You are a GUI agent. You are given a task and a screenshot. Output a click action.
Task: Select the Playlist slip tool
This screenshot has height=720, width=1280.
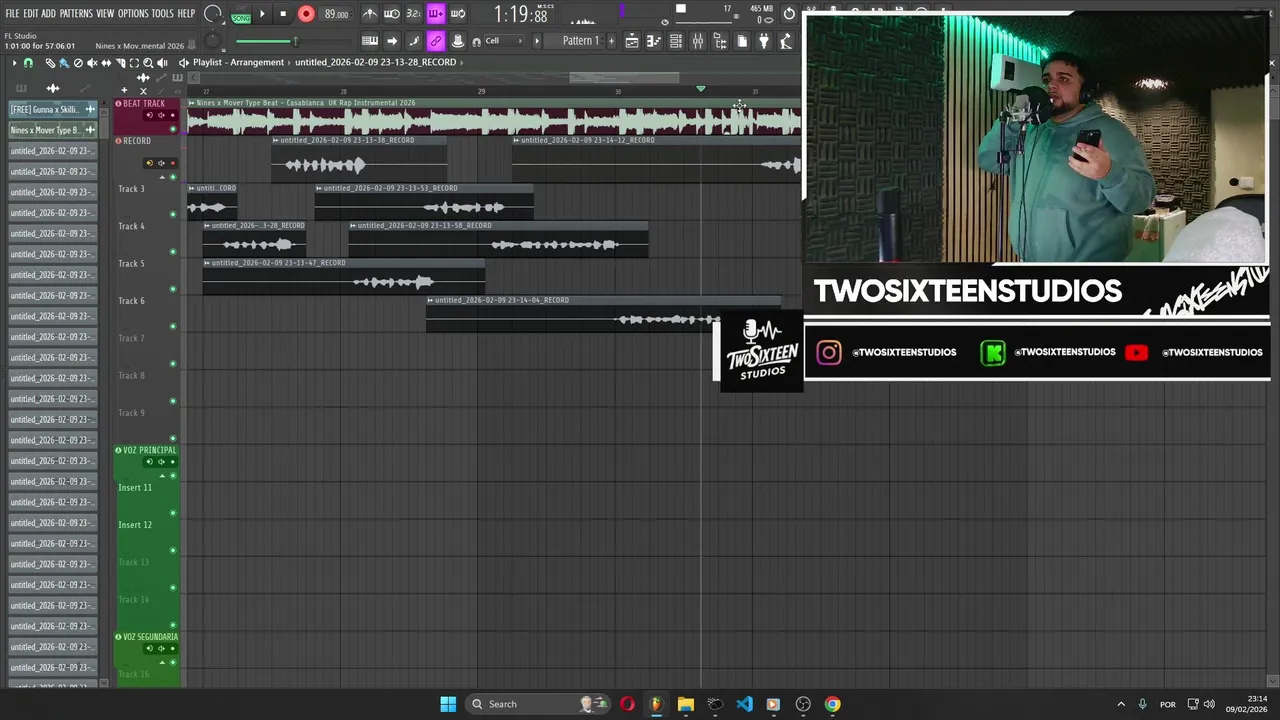tap(106, 63)
